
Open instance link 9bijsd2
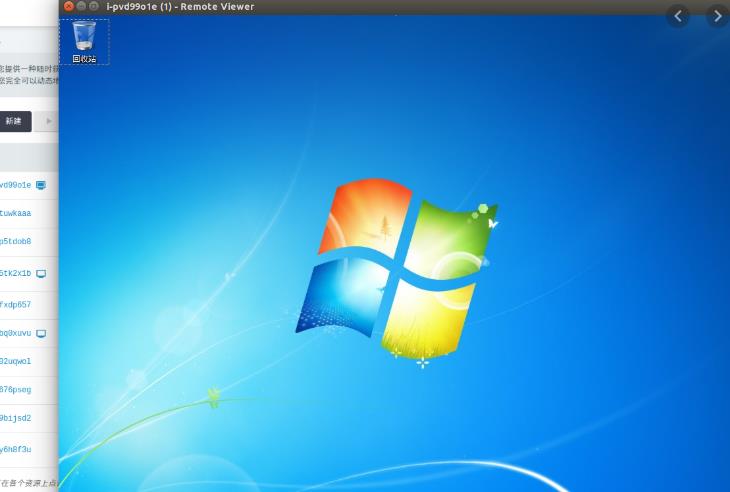tap(15, 418)
